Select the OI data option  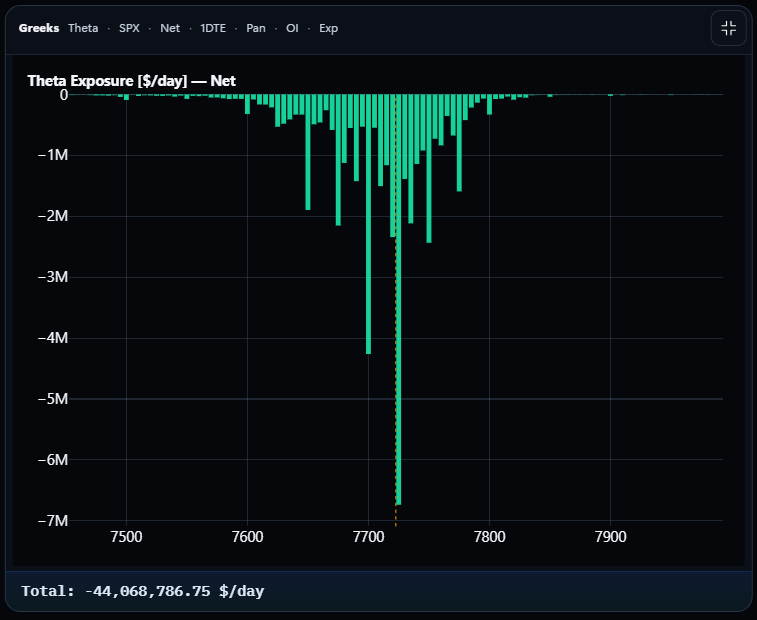pos(292,28)
